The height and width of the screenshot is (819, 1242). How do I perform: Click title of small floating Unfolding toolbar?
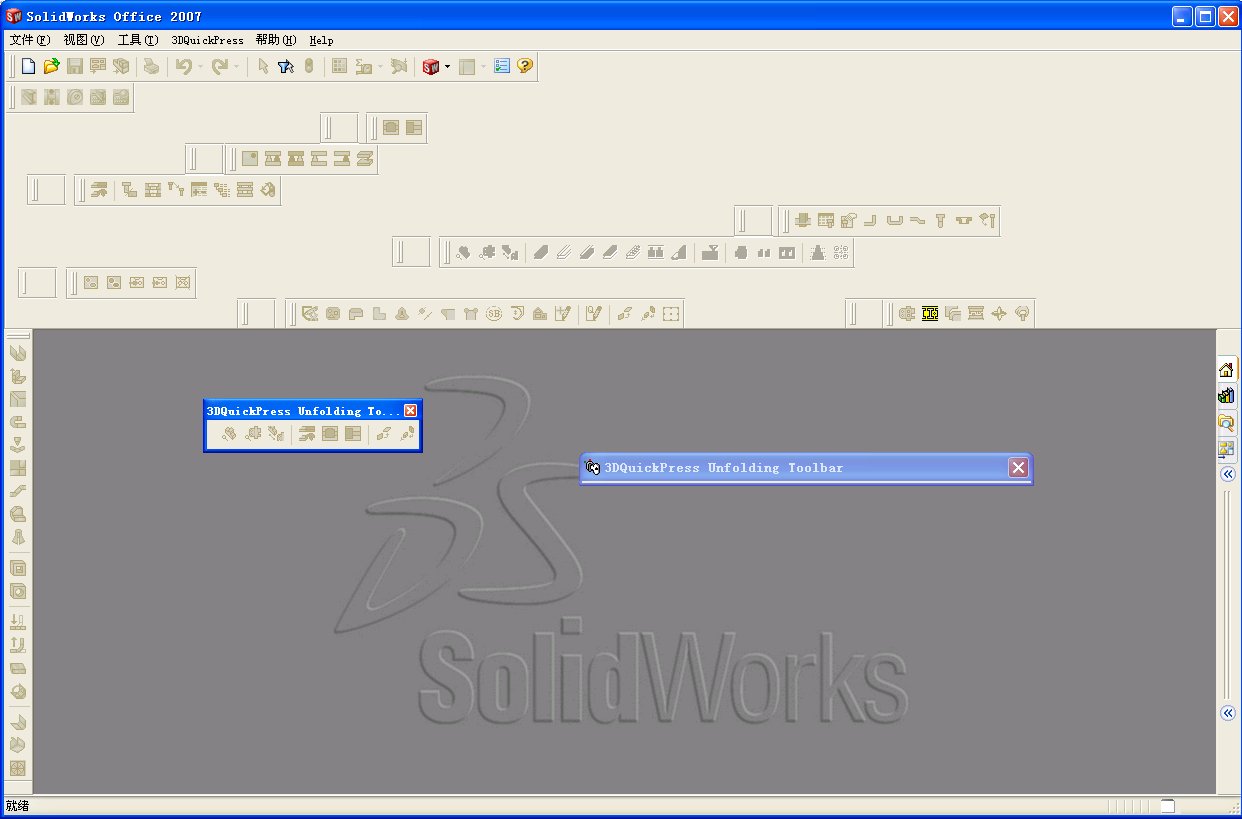tap(303, 411)
